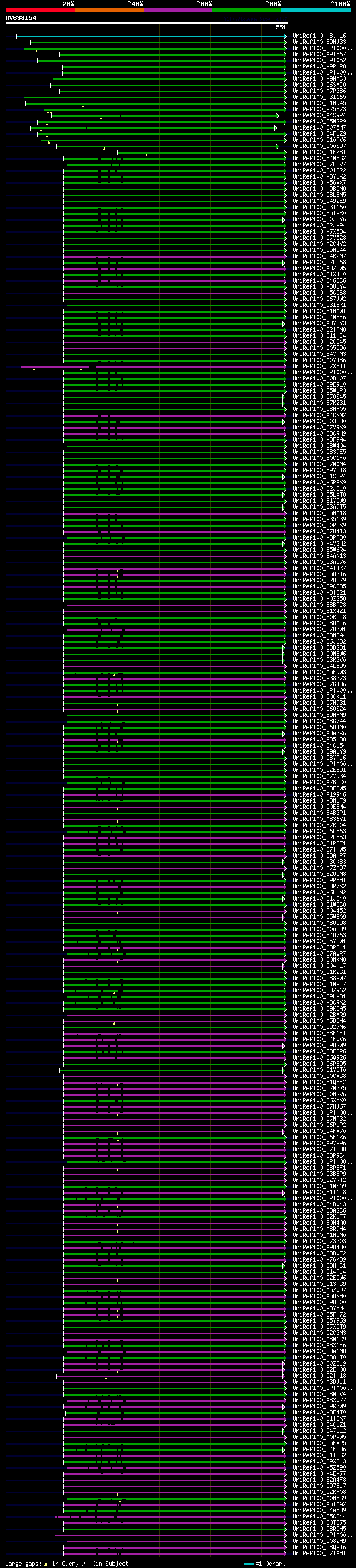Screen dimensions: 356x1568
Task: Click hit label UniRef100_Q318K1
Action: [319, 305]
